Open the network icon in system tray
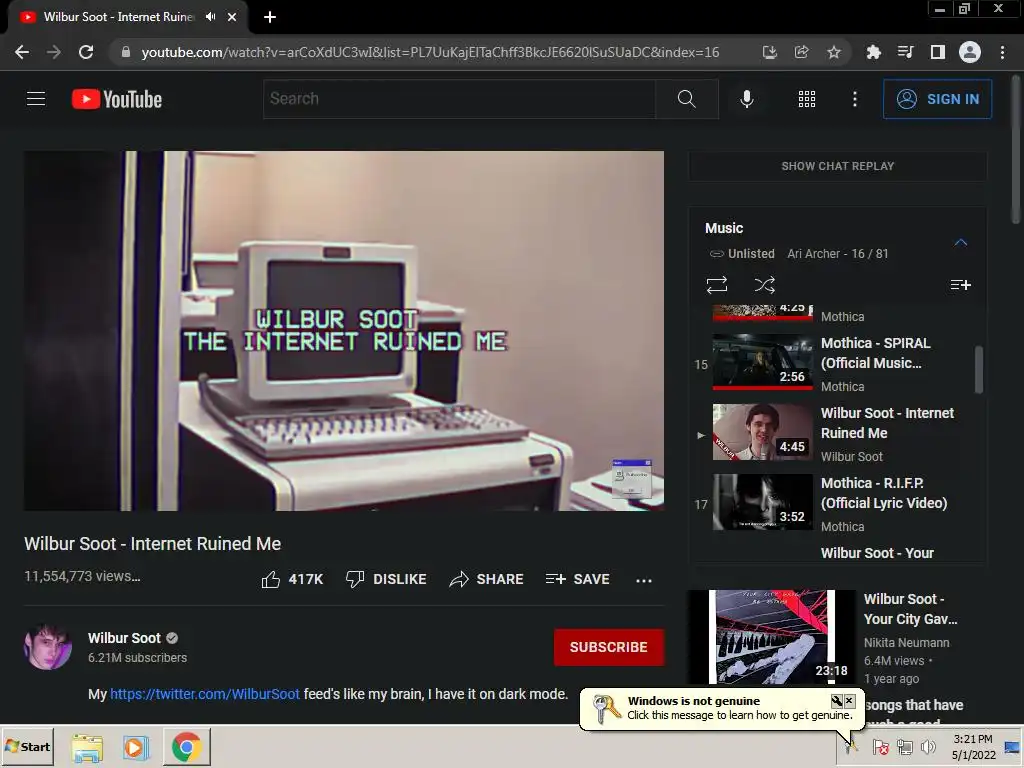Screen dimensions: 1024x768 coord(904,746)
